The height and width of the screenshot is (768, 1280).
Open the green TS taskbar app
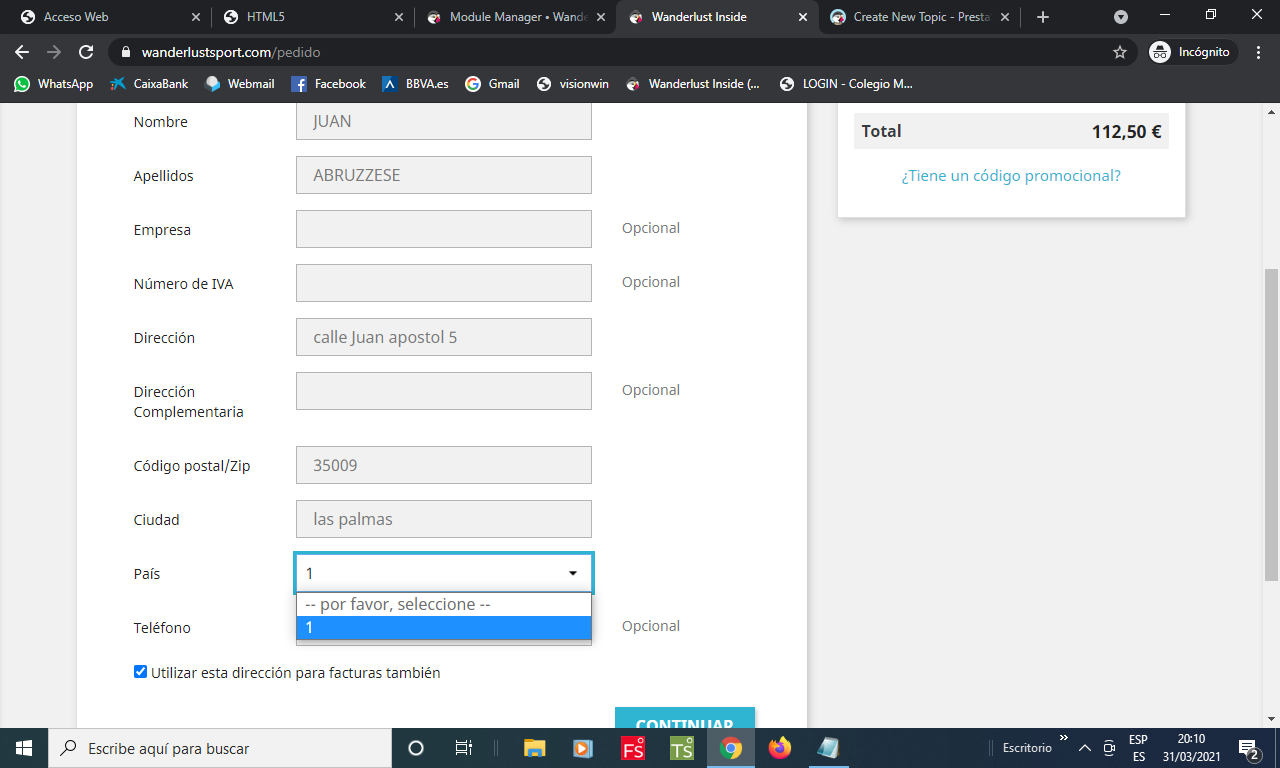tap(682, 748)
